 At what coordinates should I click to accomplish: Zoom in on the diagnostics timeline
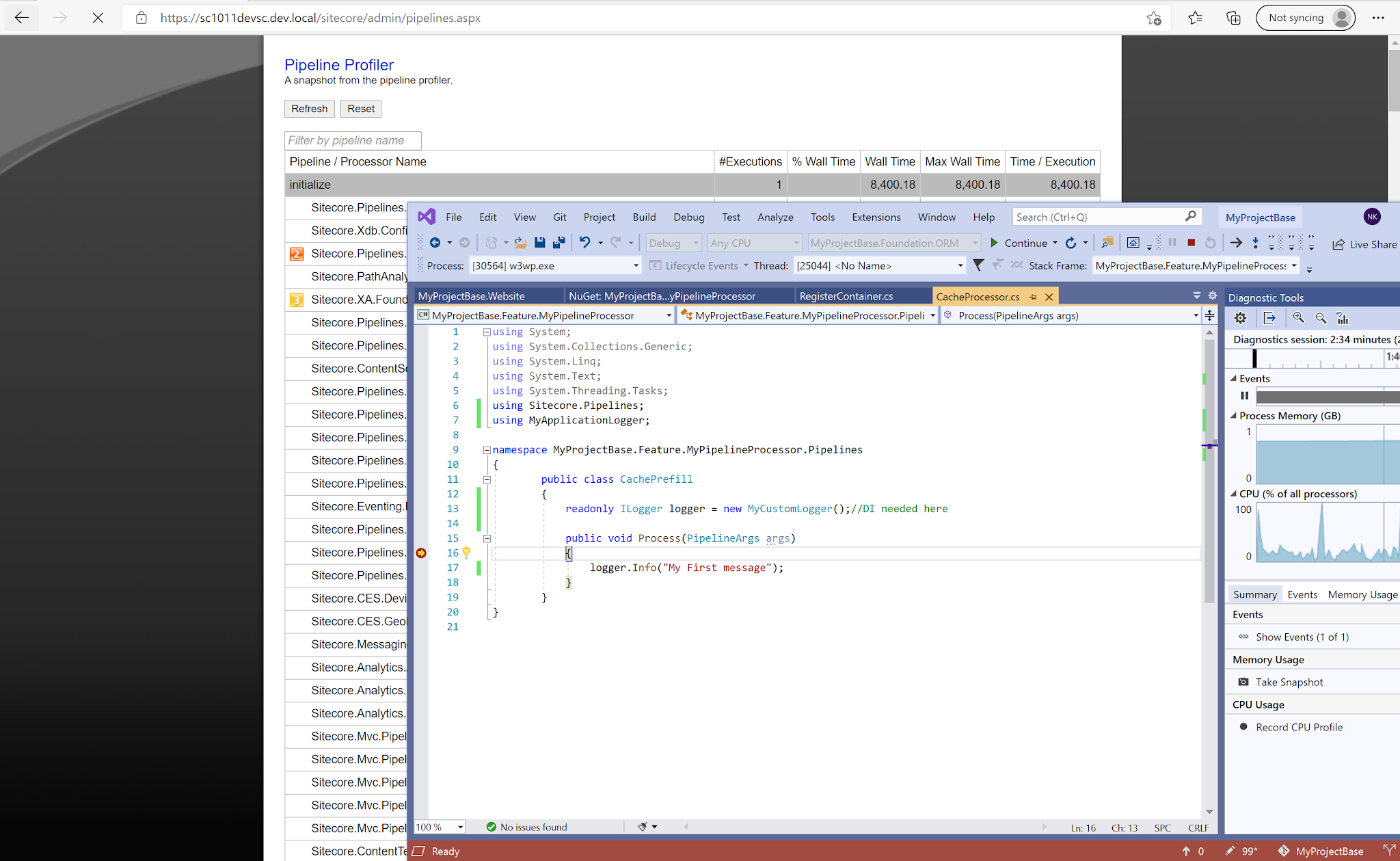(1298, 318)
